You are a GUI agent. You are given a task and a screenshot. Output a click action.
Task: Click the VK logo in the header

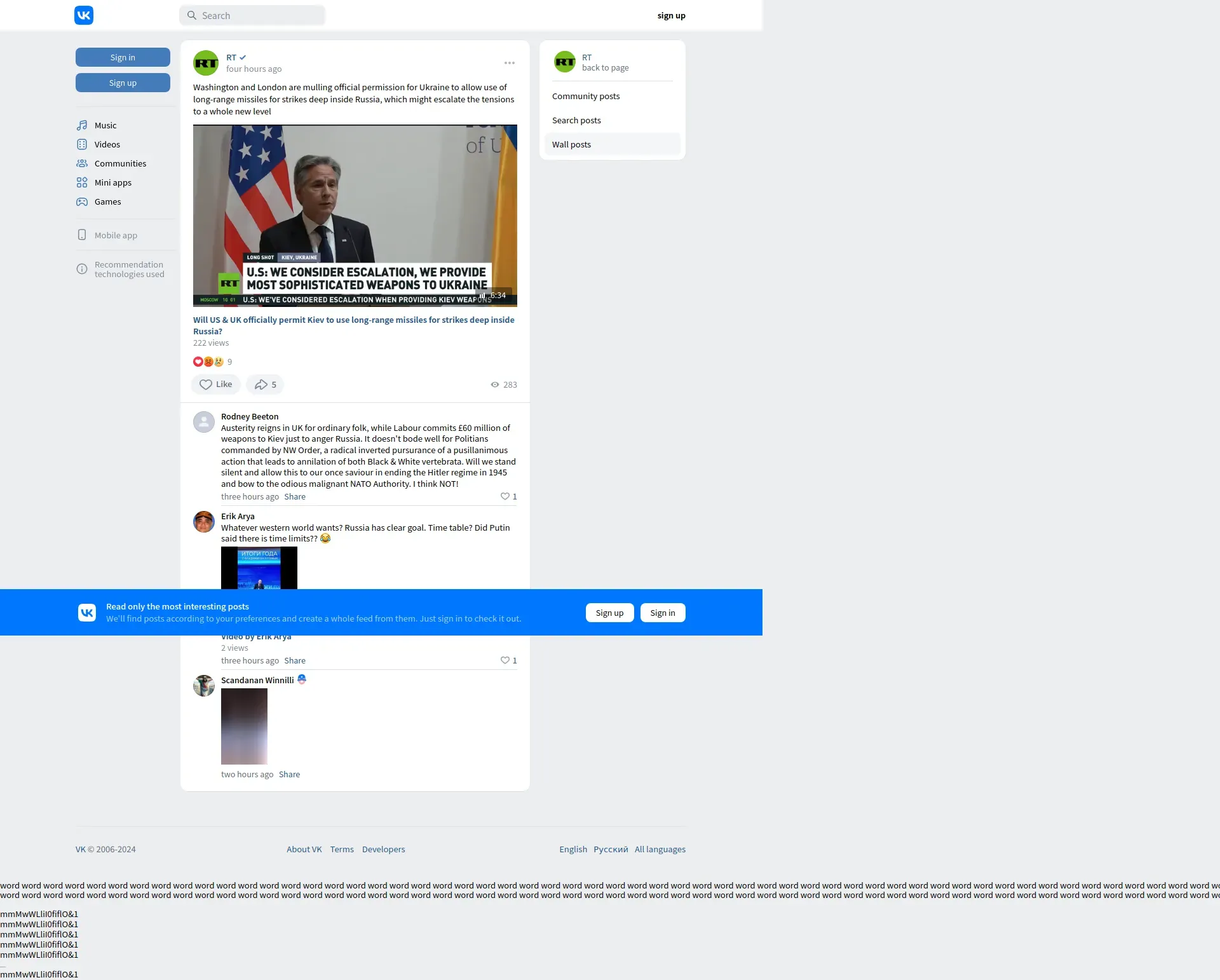coord(84,15)
